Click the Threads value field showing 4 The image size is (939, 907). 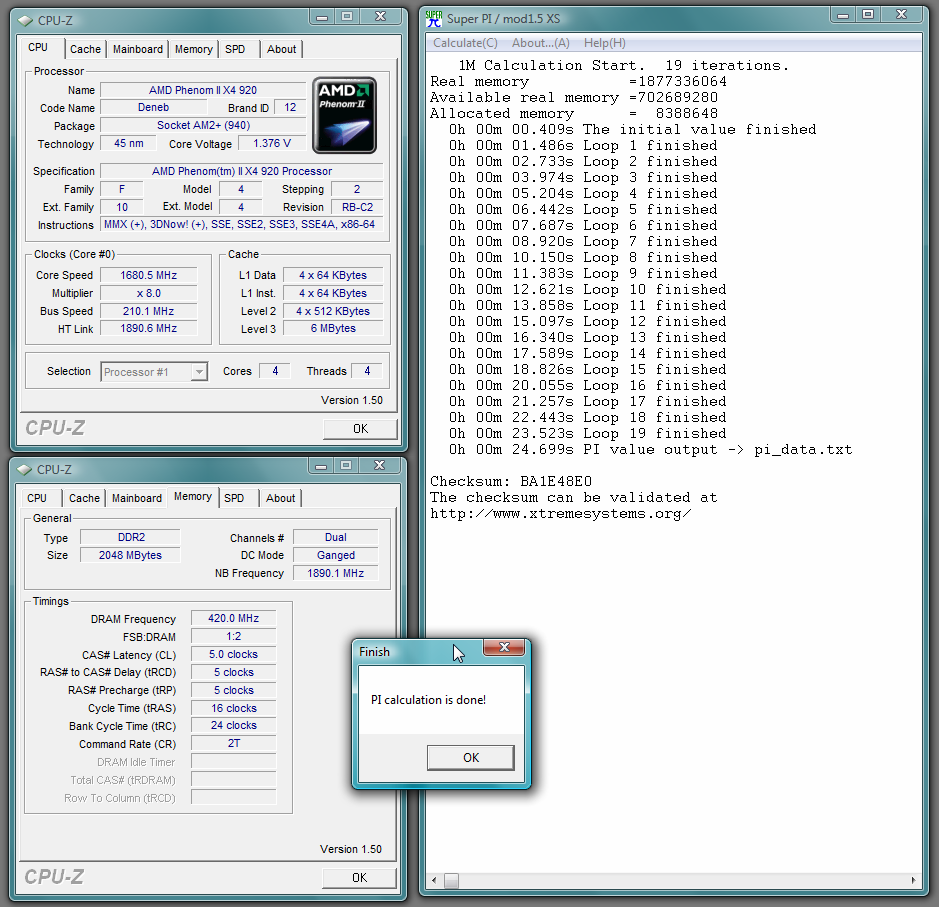coord(367,371)
